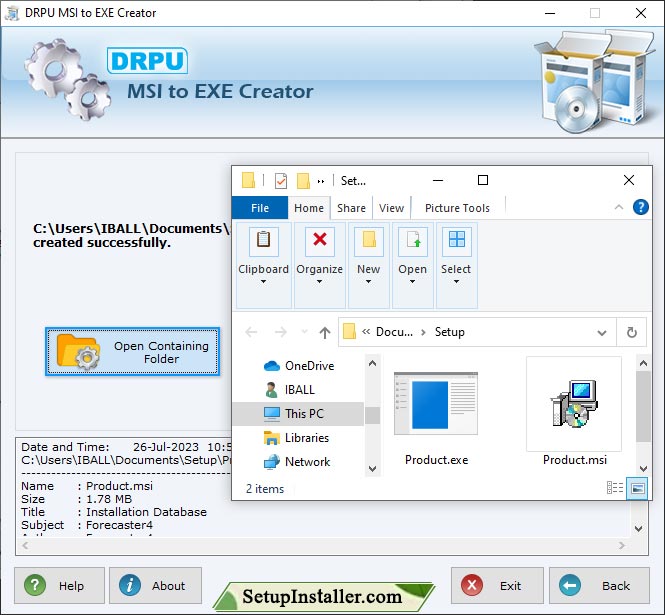The width and height of the screenshot is (665, 615).
Task: Open the View ribbon tab
Action: [x=391, y=208]
